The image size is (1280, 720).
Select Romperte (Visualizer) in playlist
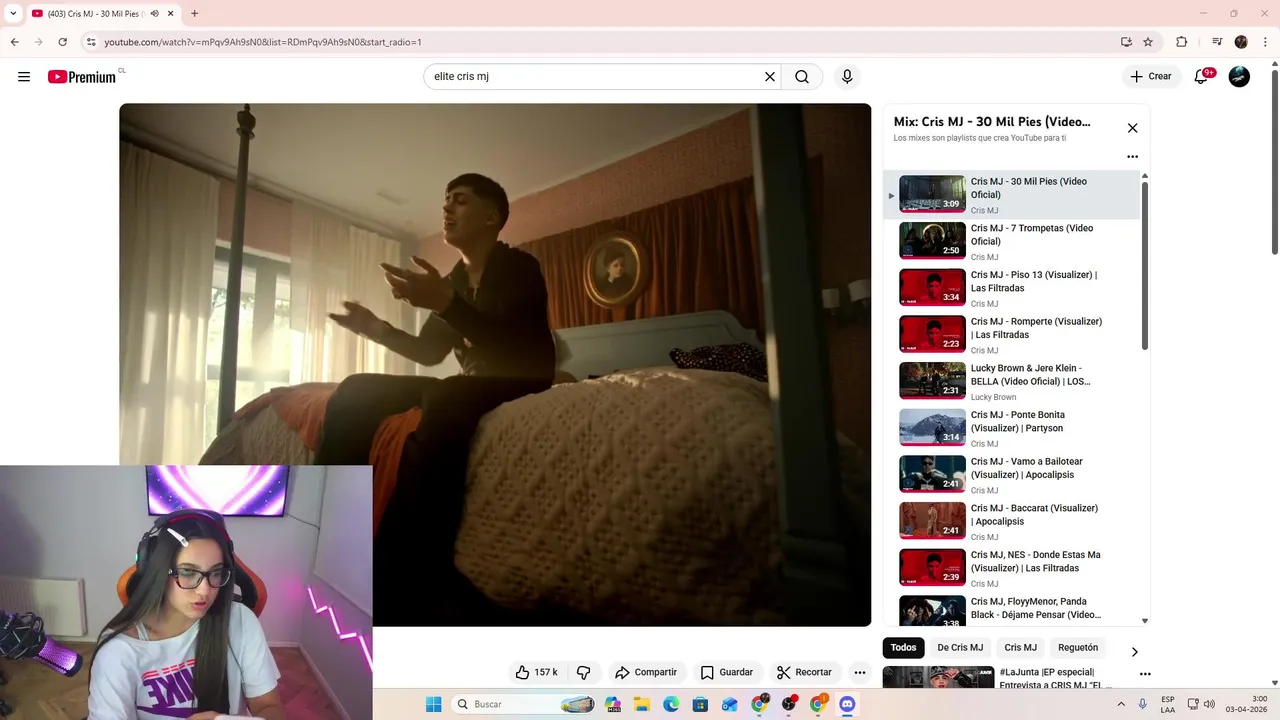coord(1011,335)
